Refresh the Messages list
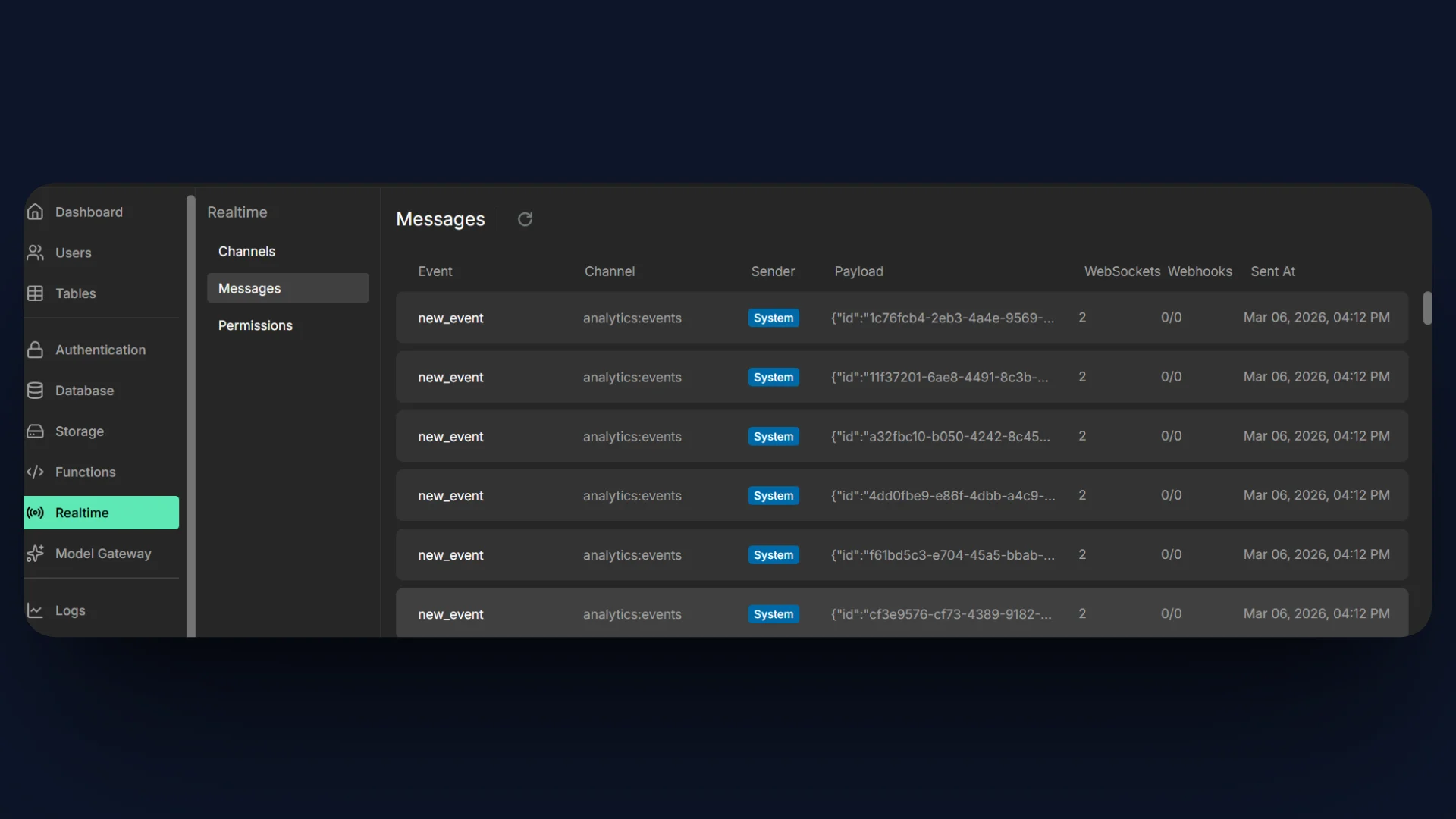Viewport: 1456px width, 819px height. 525,219
